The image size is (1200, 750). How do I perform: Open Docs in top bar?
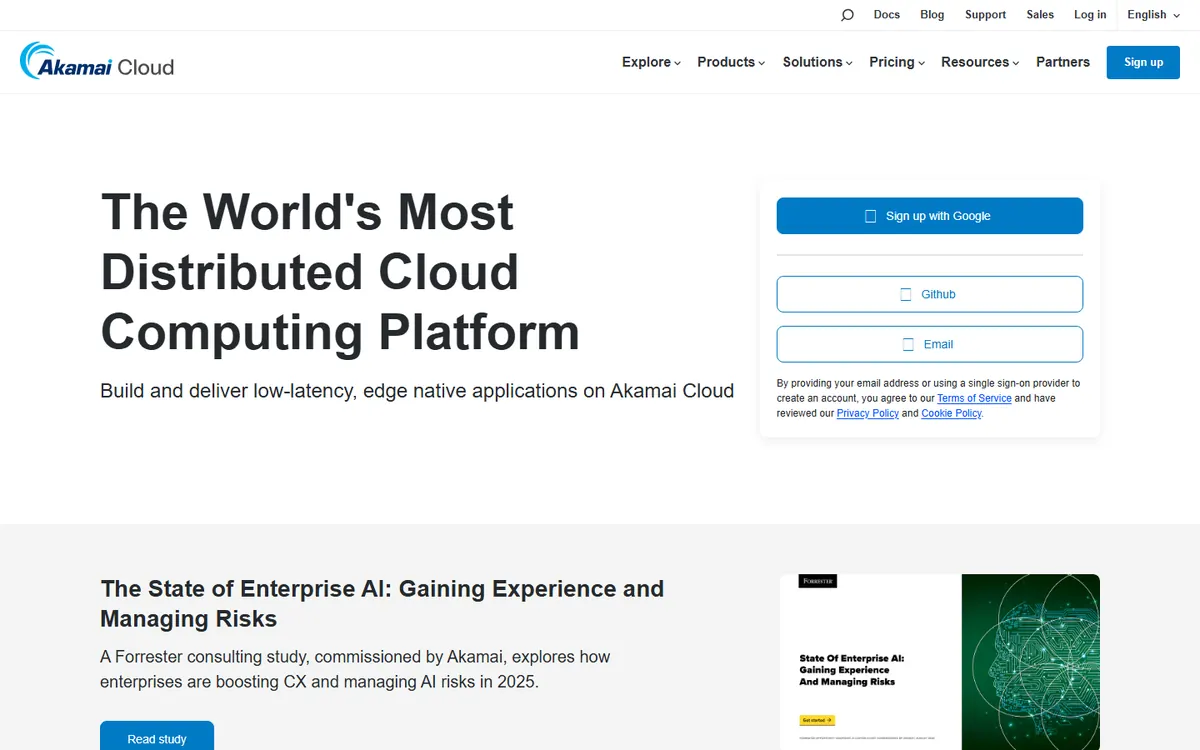(x=887, y=15)
